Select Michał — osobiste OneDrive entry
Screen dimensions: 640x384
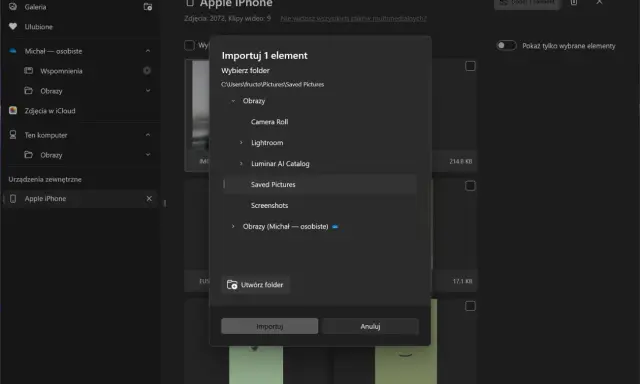point(53,51)
